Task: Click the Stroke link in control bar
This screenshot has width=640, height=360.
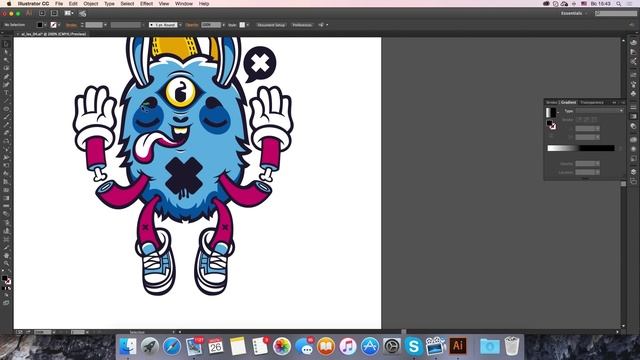Action: 71,25
